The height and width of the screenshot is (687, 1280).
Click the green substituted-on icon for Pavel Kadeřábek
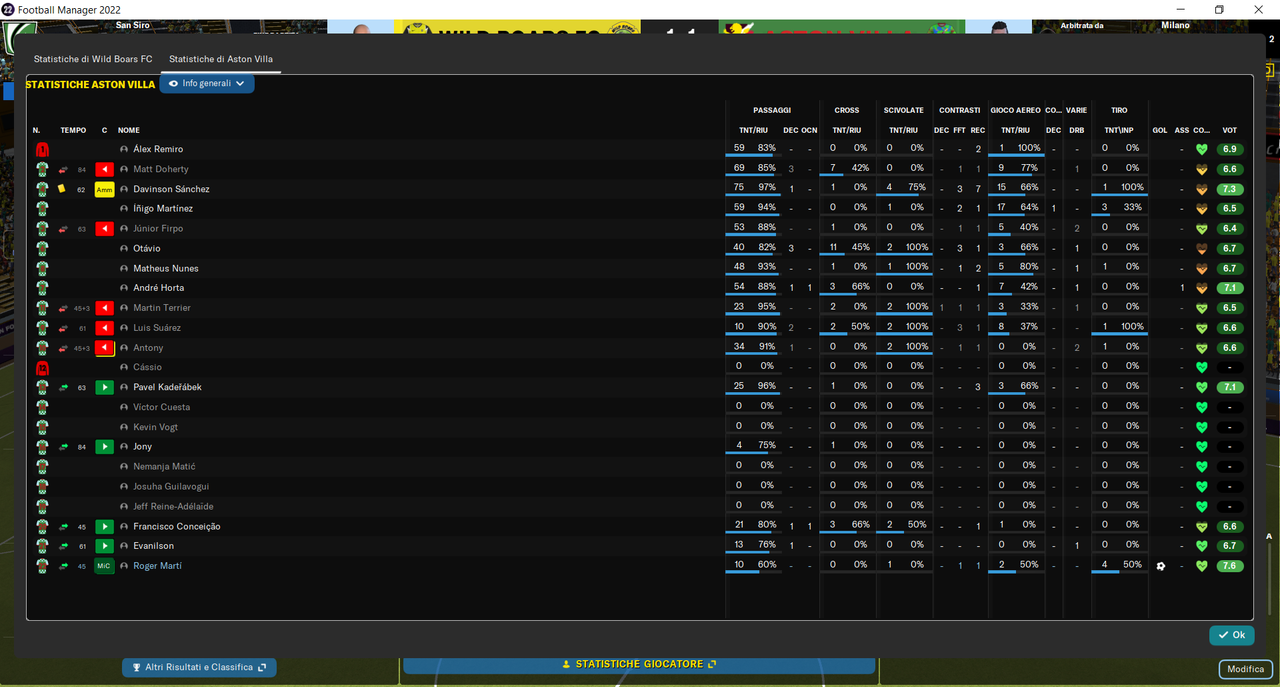[x=104, y=387]
